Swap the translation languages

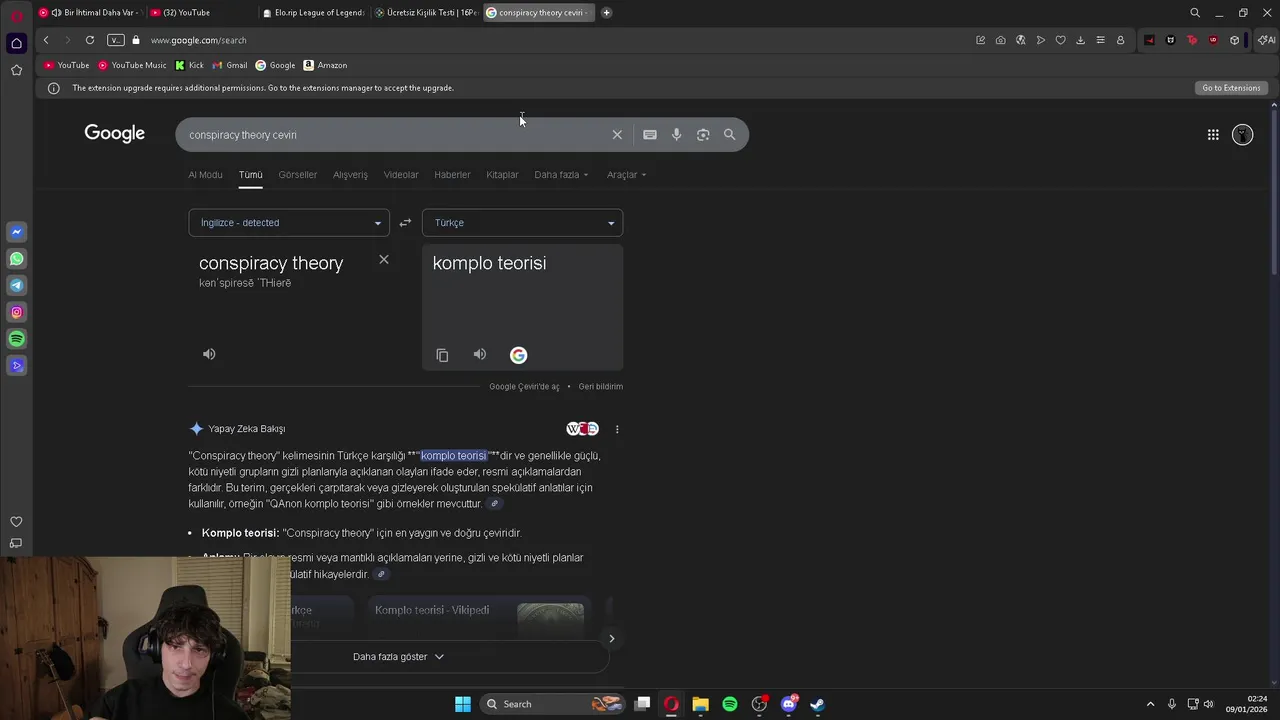(x=405, y=223)
